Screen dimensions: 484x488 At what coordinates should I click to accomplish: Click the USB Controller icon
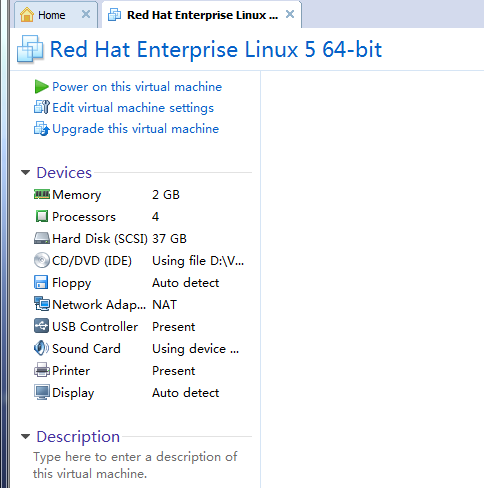coord(41,326)
